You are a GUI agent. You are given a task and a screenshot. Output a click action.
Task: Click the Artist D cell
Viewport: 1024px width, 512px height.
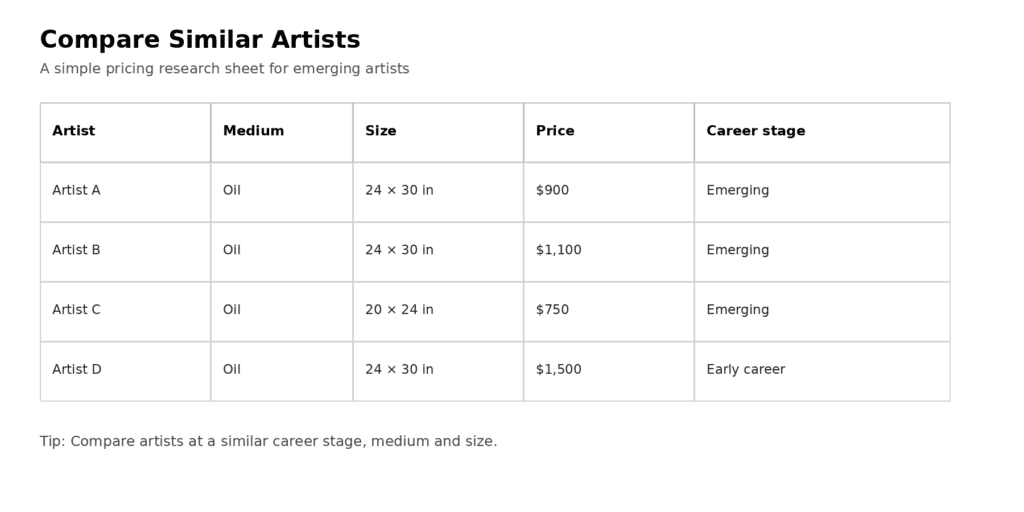click(x=125, y=371)
